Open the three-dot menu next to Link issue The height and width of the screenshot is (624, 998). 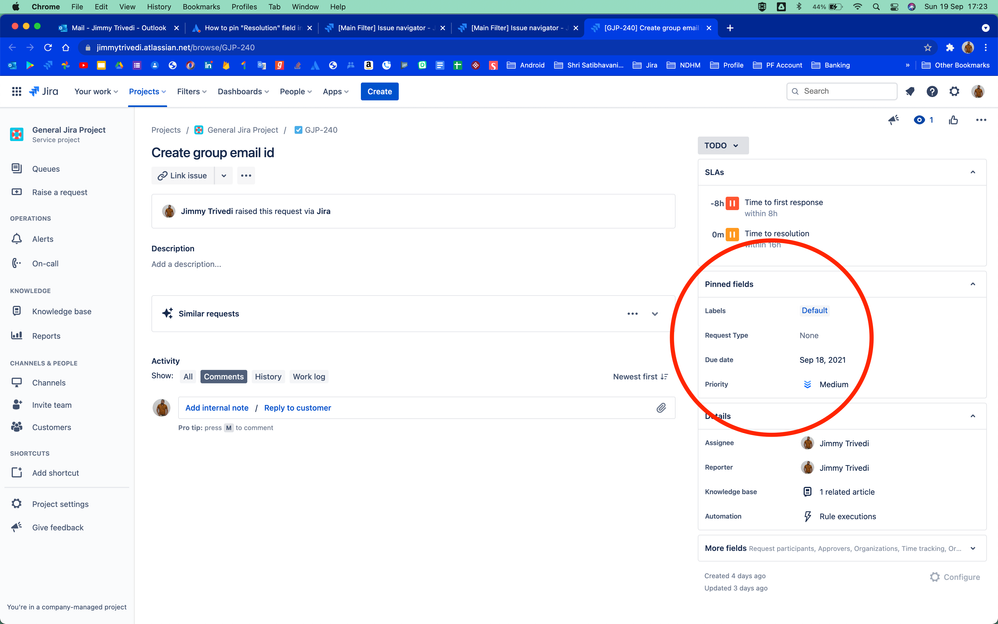tap(246, 176)
